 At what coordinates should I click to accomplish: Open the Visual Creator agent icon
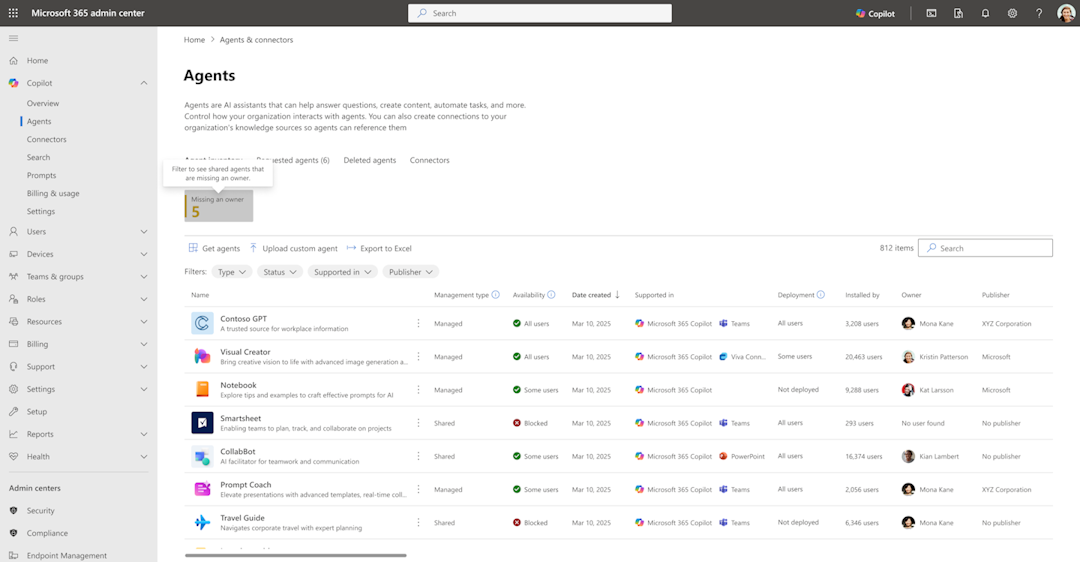[x=202, y=356]
